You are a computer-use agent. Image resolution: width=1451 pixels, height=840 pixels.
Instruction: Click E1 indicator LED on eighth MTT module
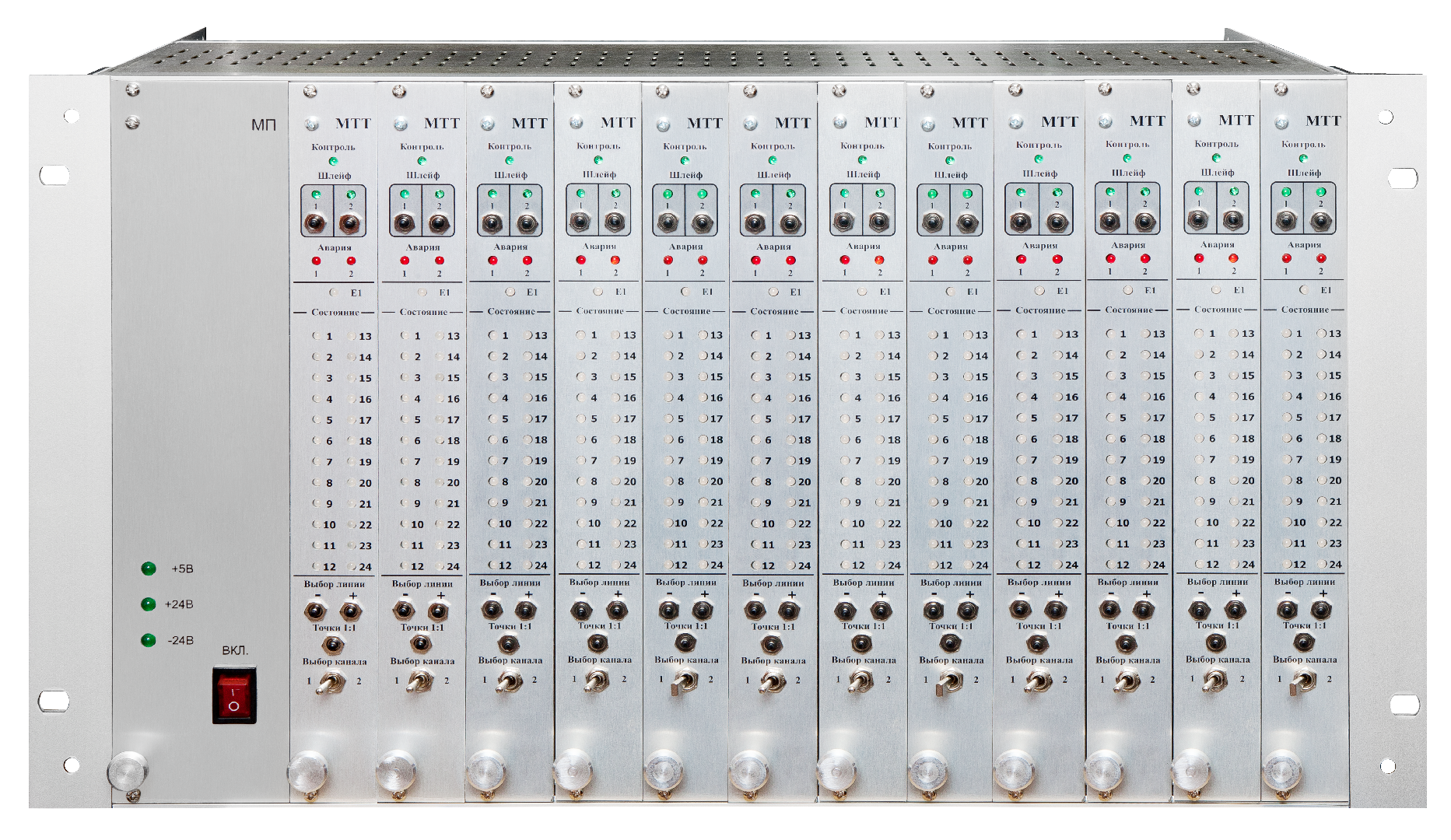(x=950, y=291)
